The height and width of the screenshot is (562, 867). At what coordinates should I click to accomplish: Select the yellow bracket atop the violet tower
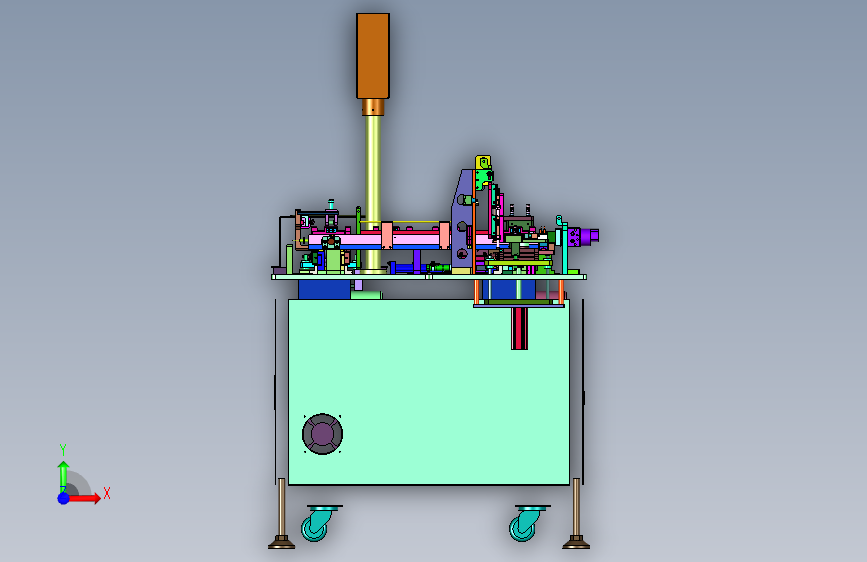[x=483, y=163]
